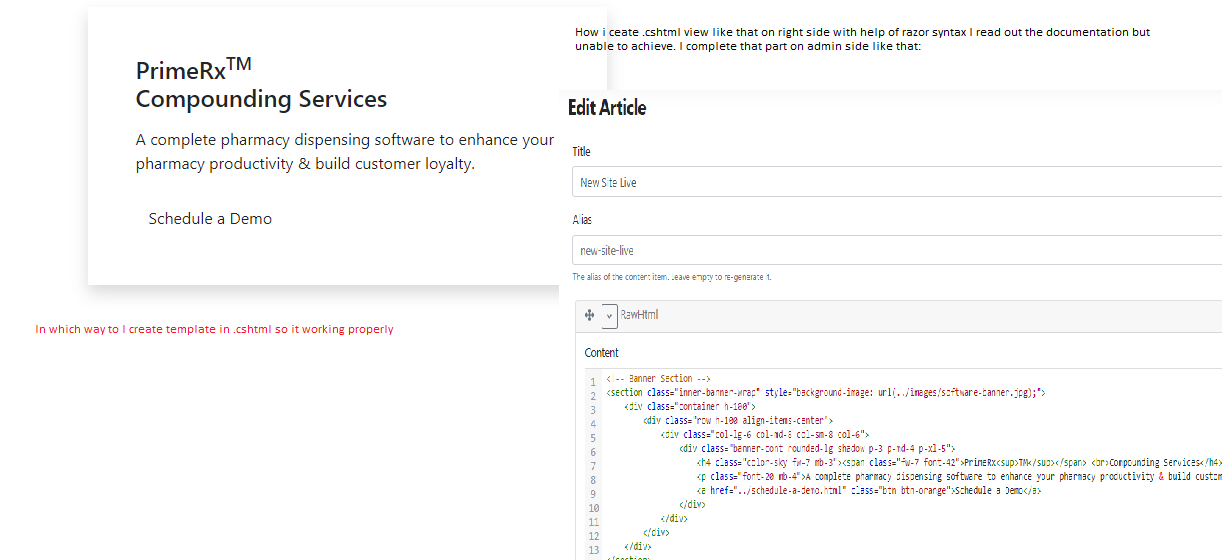Click the alias hint text about re-generating

672,277
